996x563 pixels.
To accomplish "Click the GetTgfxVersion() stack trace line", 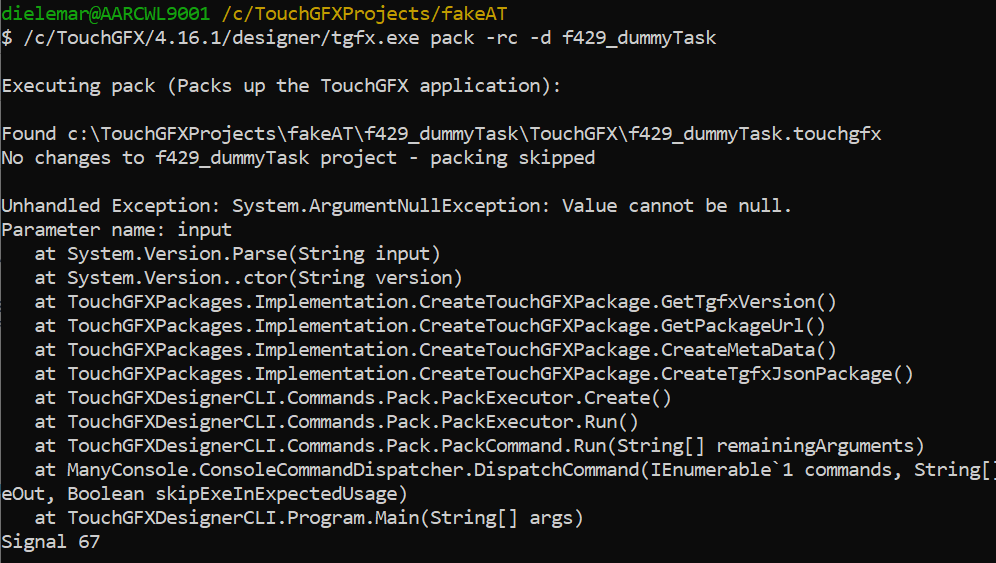I will coord(436,302).
